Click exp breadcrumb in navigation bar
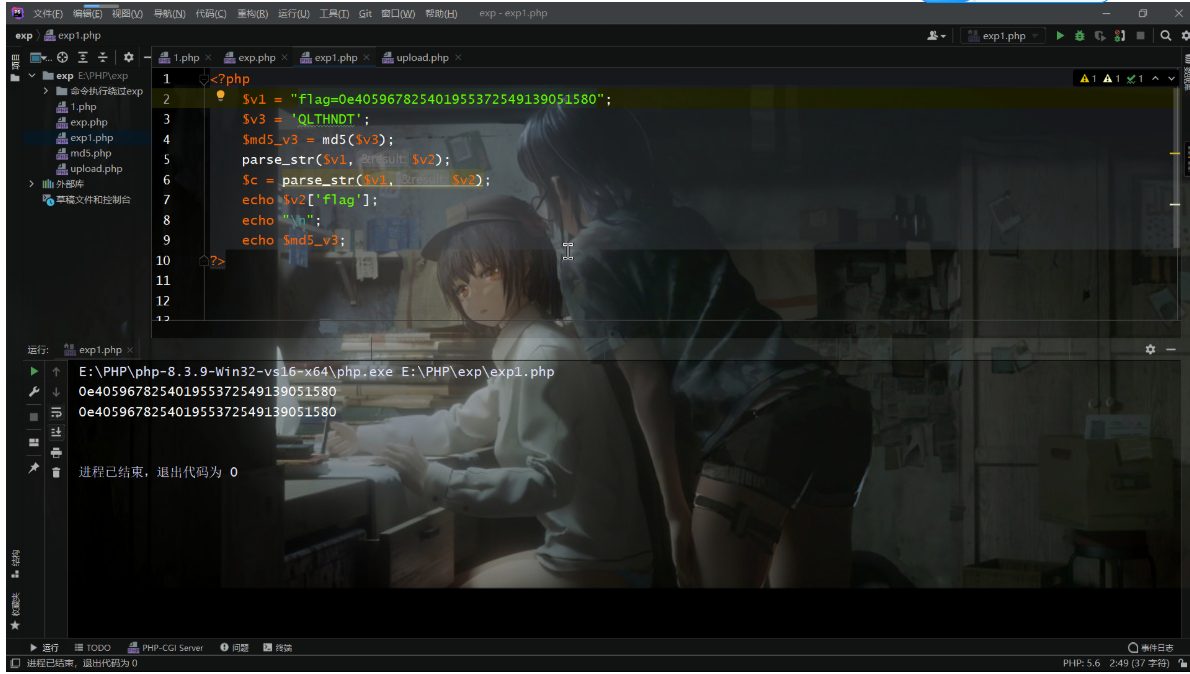Image resolution: width=1190 pixels, height=674 pixels. [24, 36]
